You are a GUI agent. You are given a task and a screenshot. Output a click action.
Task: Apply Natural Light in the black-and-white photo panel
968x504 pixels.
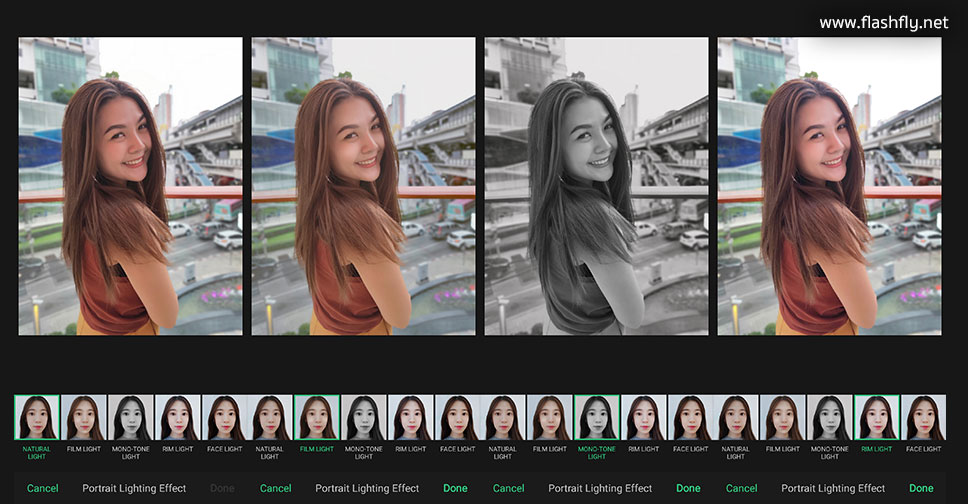pos(503,418)
